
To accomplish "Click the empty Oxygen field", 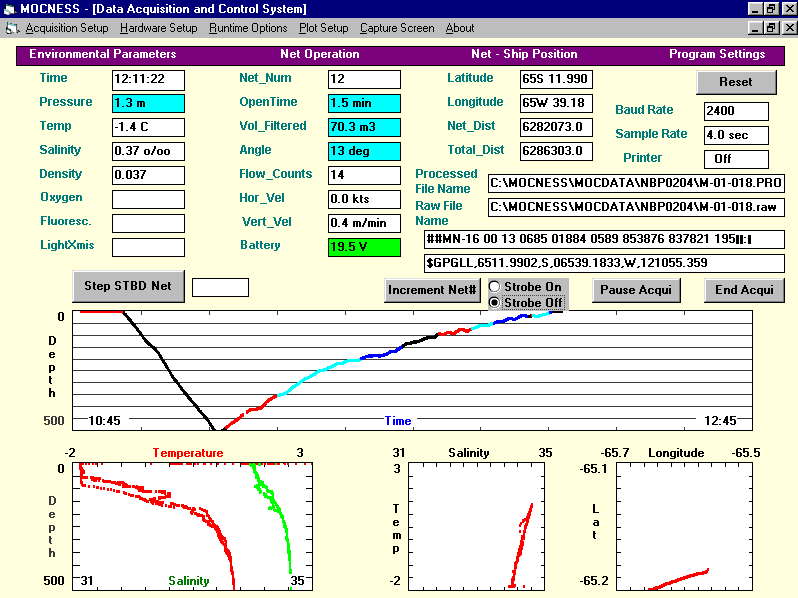I will [148, 199].
